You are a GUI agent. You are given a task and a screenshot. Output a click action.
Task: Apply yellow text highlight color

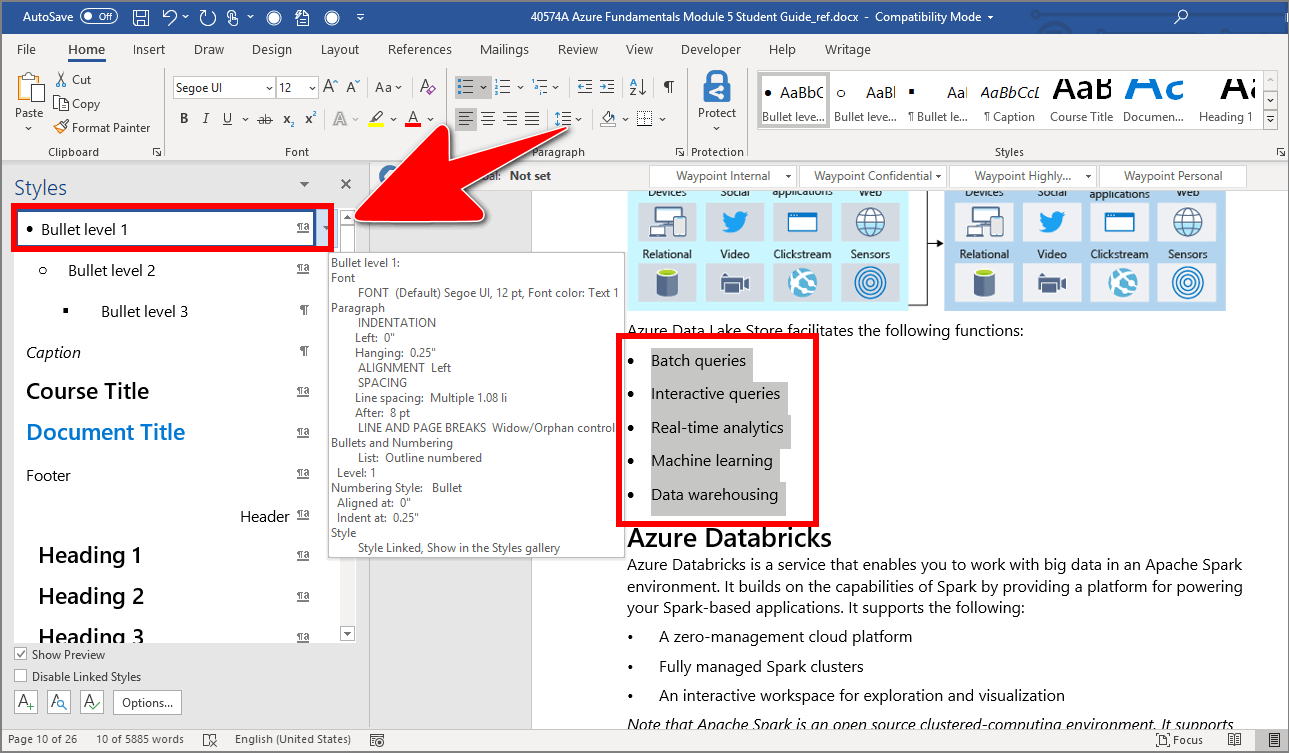[375, 119]
